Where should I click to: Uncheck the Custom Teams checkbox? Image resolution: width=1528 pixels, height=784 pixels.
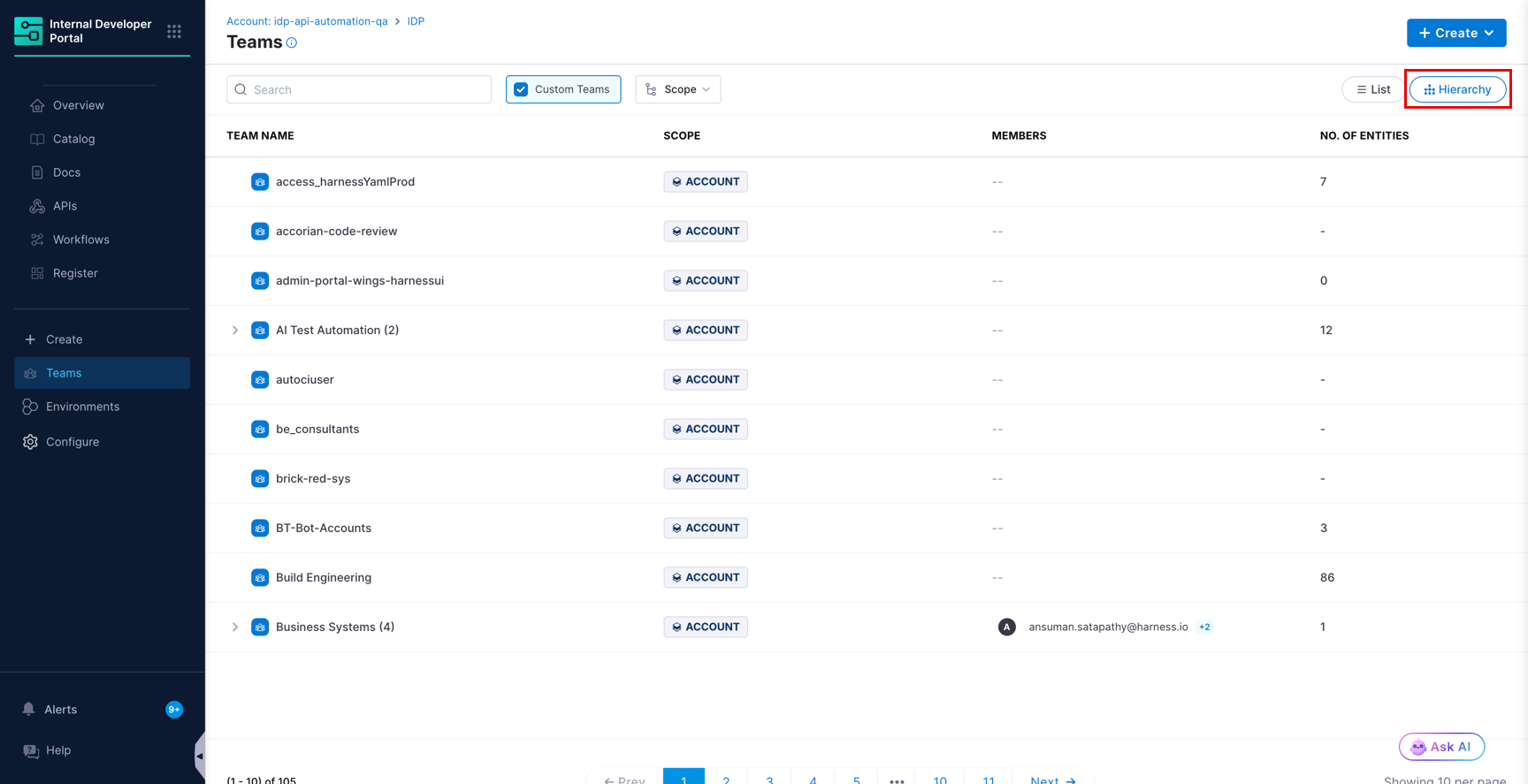pyautogui.click(x=521, y=89)
